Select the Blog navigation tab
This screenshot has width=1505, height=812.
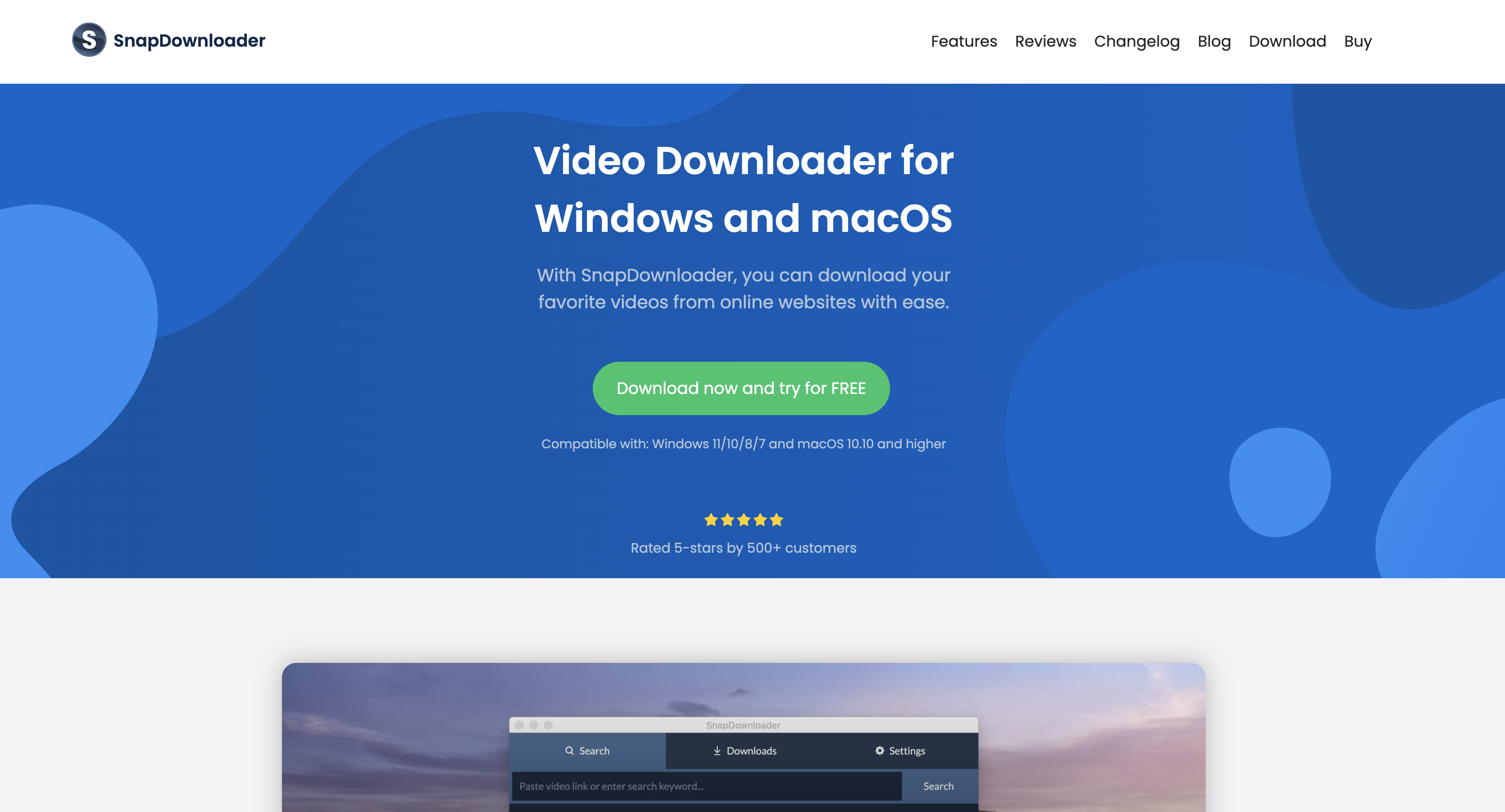[x=1215, y=41]
